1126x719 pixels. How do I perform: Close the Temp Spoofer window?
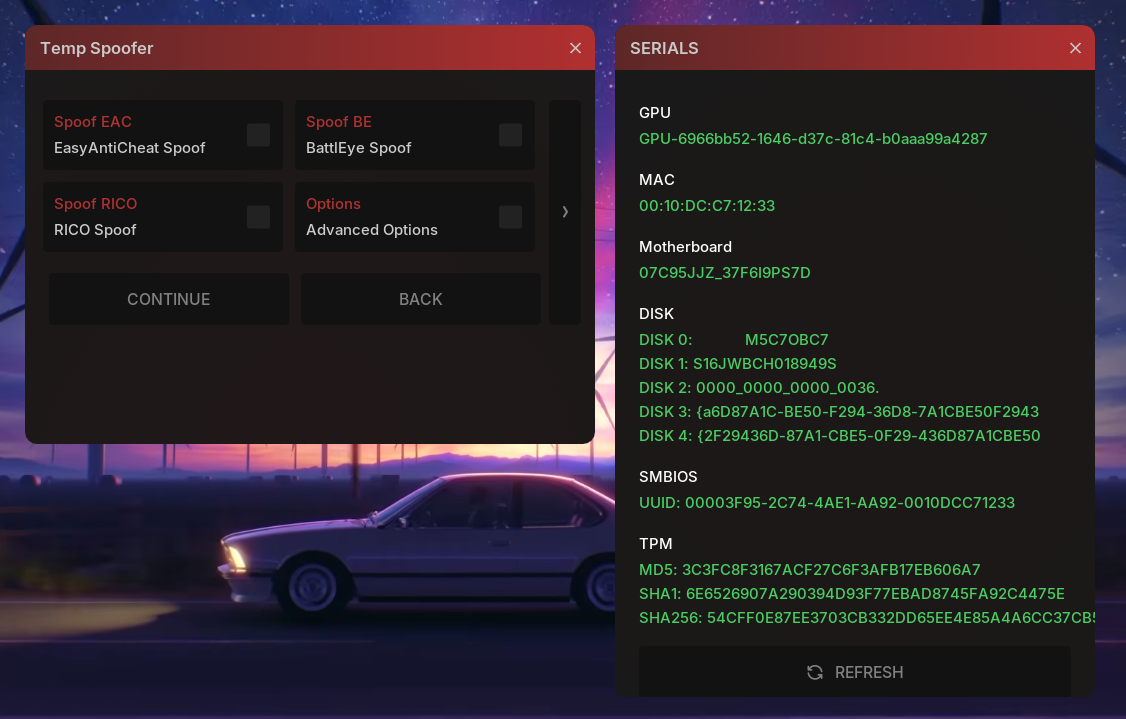pyautogui.click(x=575, y=48)
